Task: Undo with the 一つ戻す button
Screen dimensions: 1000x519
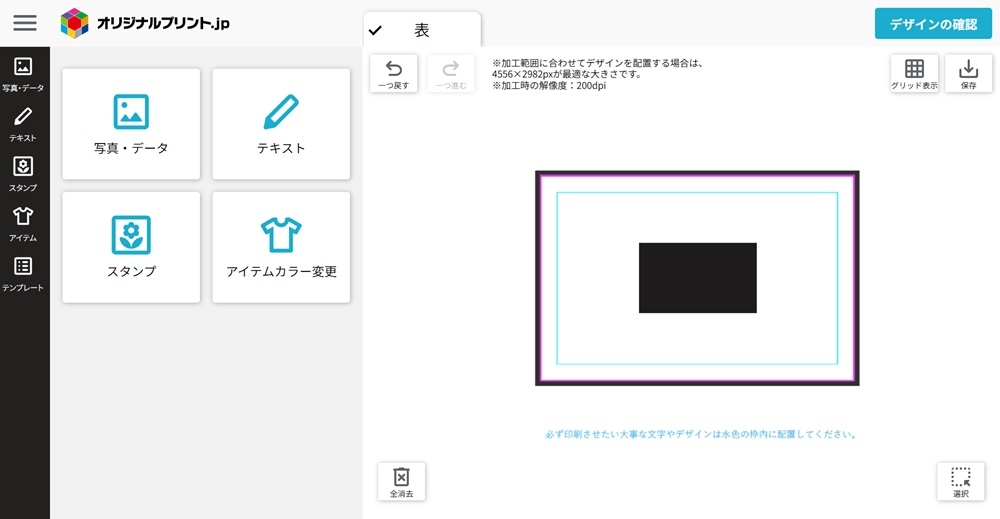Action: 393,74
